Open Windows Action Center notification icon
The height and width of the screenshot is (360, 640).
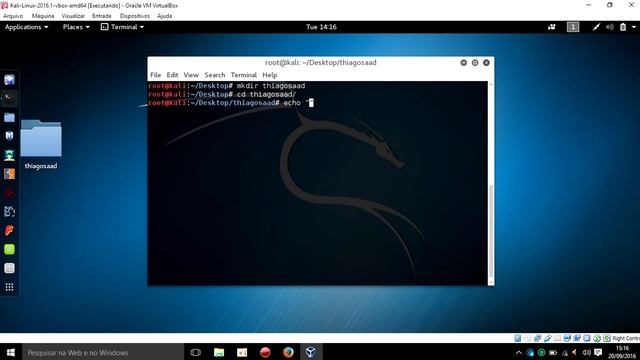tap(598, 352)
